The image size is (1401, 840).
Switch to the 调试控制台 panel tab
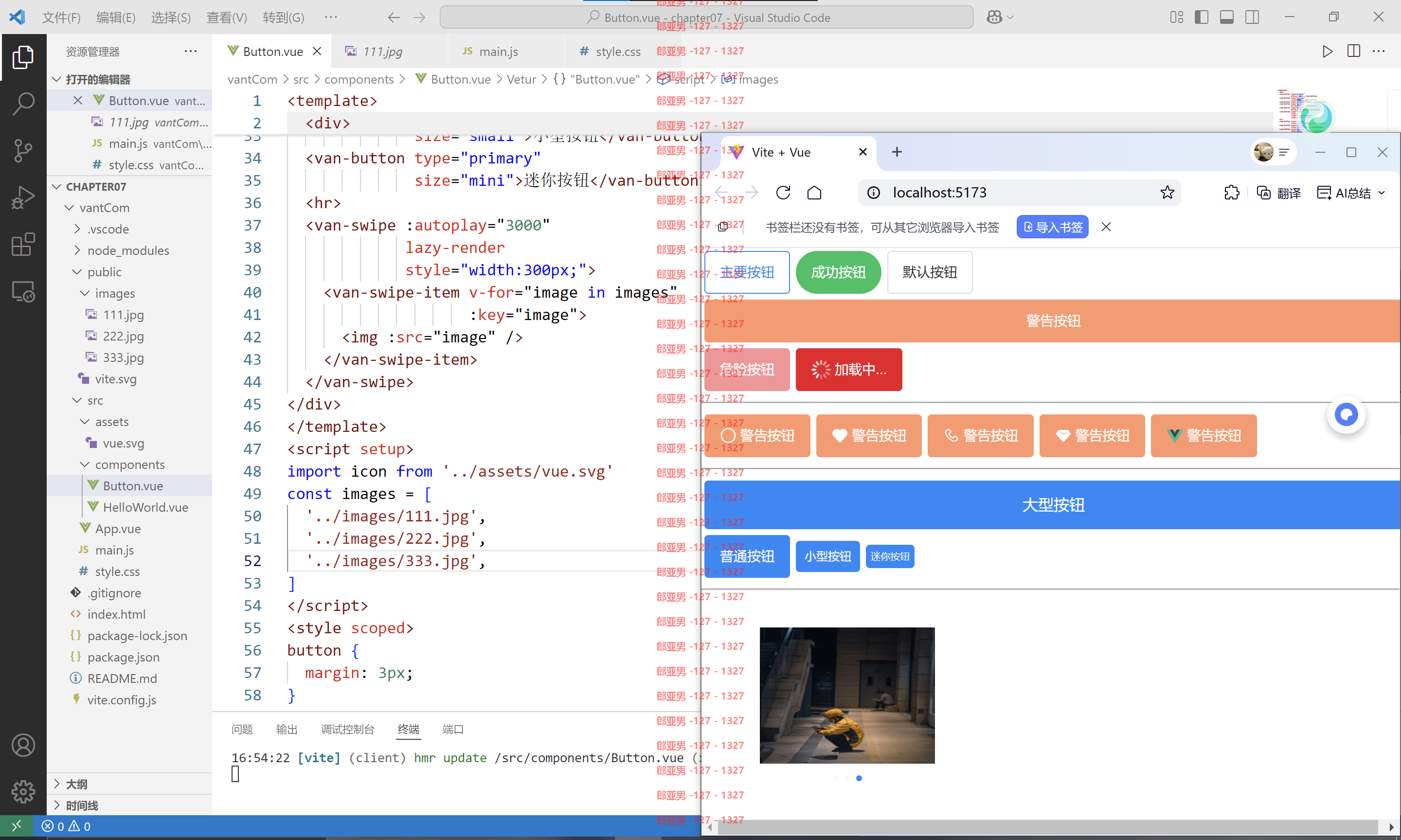pos(347,730)
